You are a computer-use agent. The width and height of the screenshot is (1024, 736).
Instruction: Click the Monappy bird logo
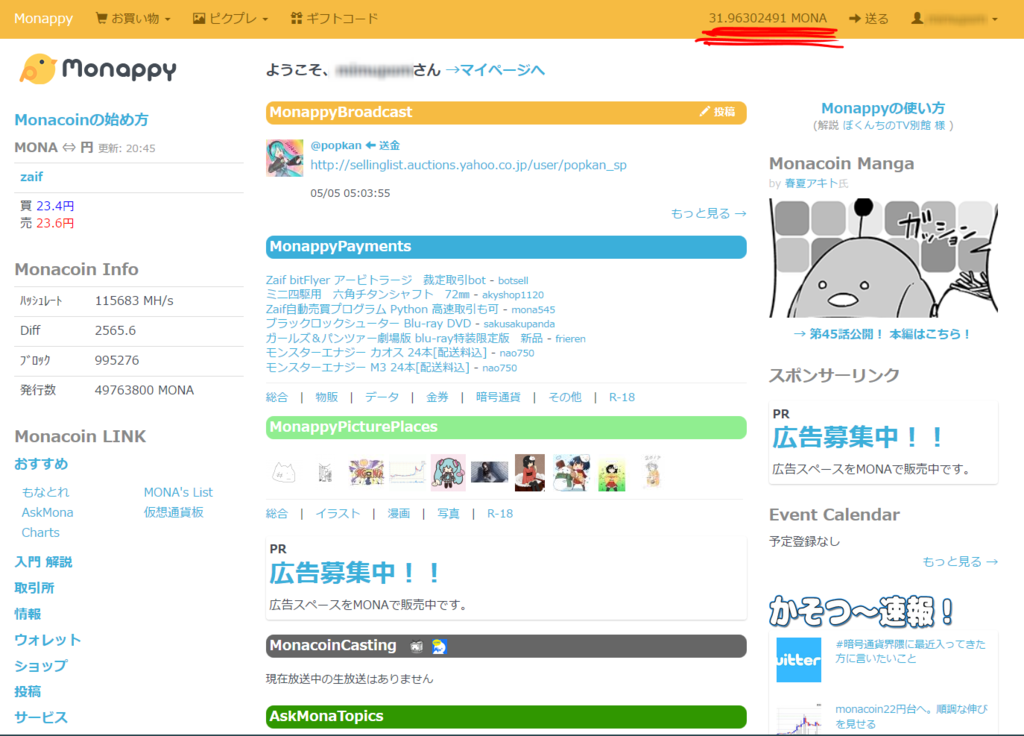pos(98,69)
